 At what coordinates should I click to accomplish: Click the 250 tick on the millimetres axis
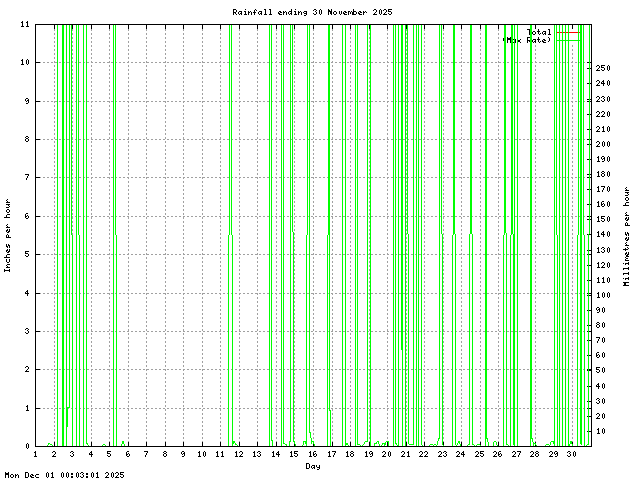coord(603,68)
